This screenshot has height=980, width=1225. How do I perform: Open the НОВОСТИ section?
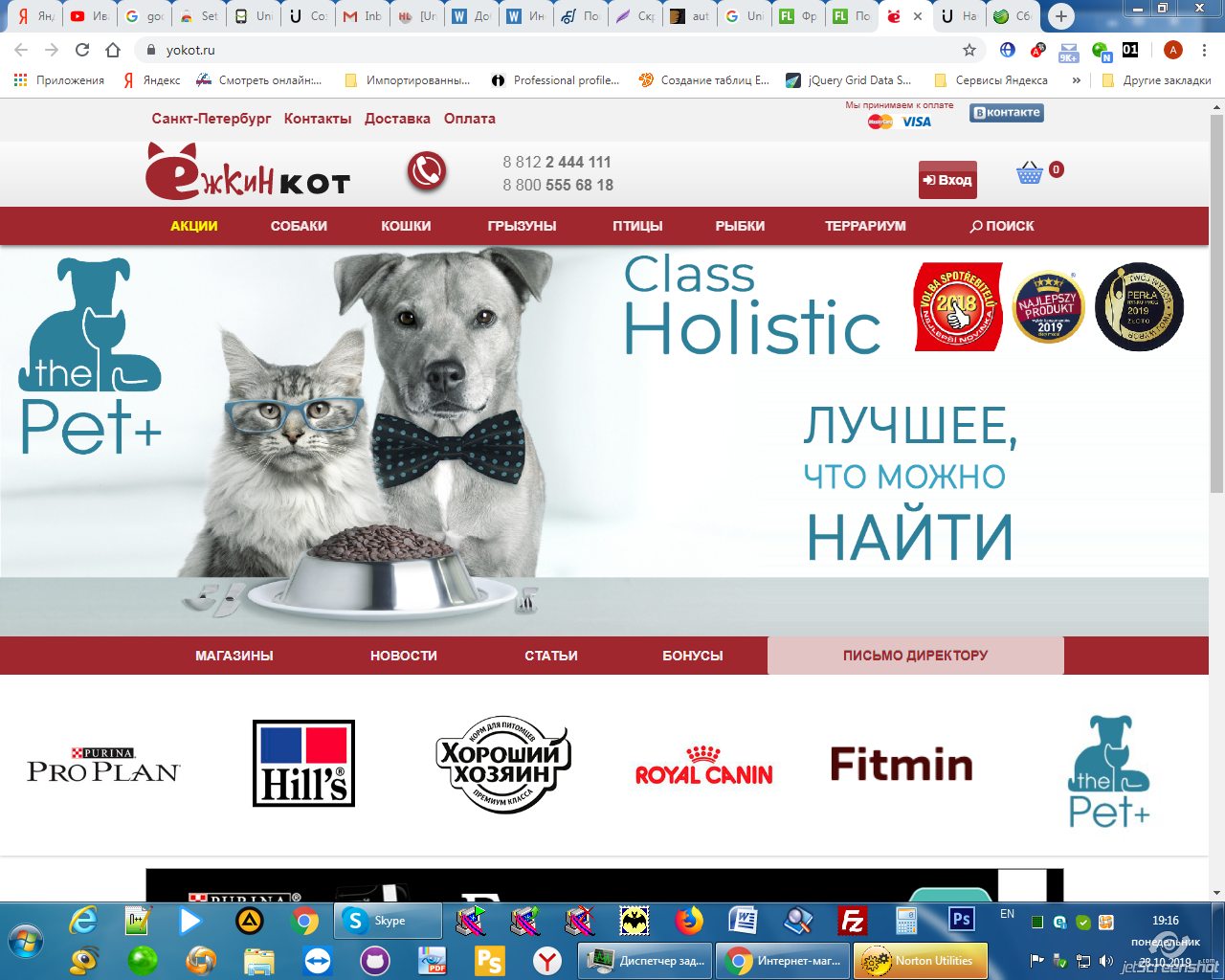click(x=404, y=656)
